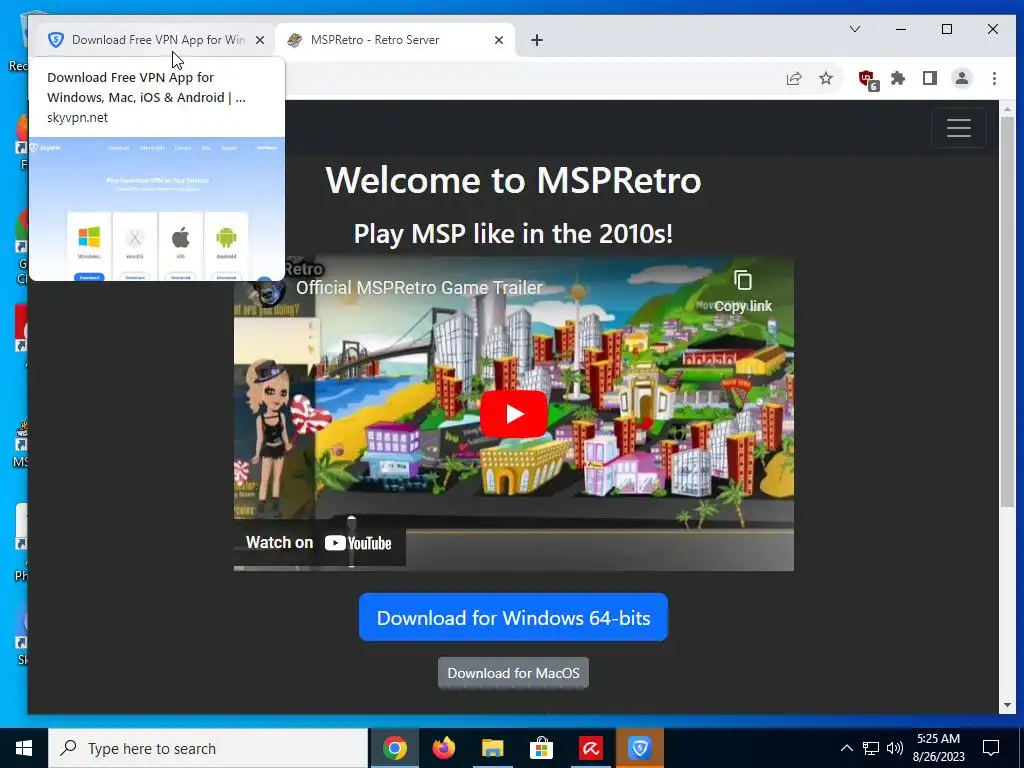The width and height of the screenshot is (1024, 768).
Task: Expand the MSPRetro hamburger menu
Action: [959, 128]
